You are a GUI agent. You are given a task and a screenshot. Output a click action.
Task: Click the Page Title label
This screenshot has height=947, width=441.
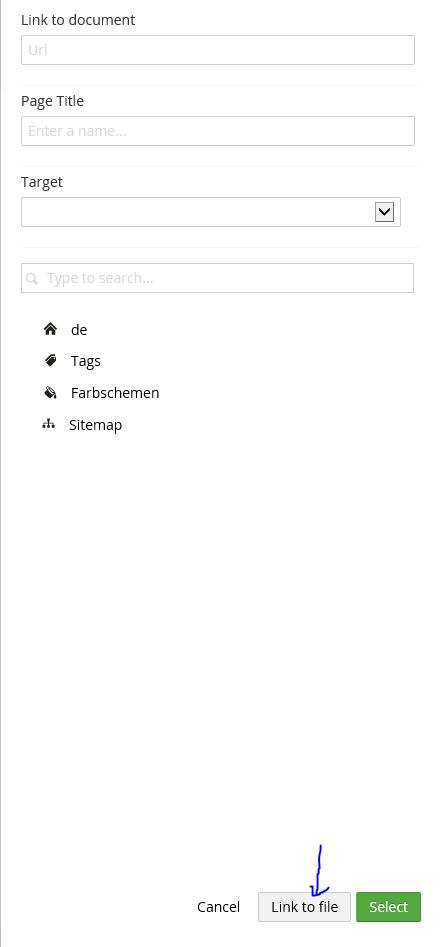point(53,101)
